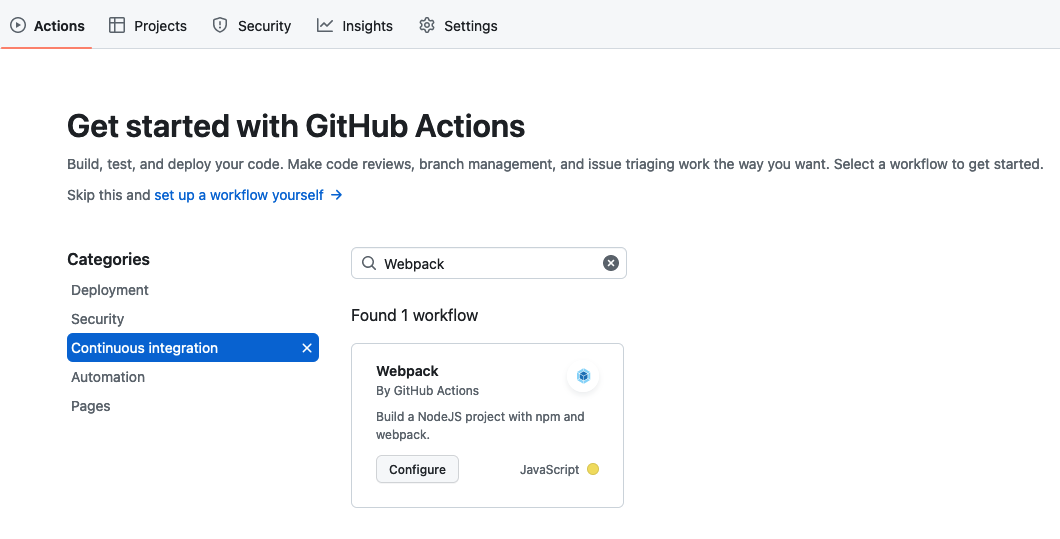Click the Webpack cube logo icon
This screenshot has height=539, width=1060.
(583, 375)
